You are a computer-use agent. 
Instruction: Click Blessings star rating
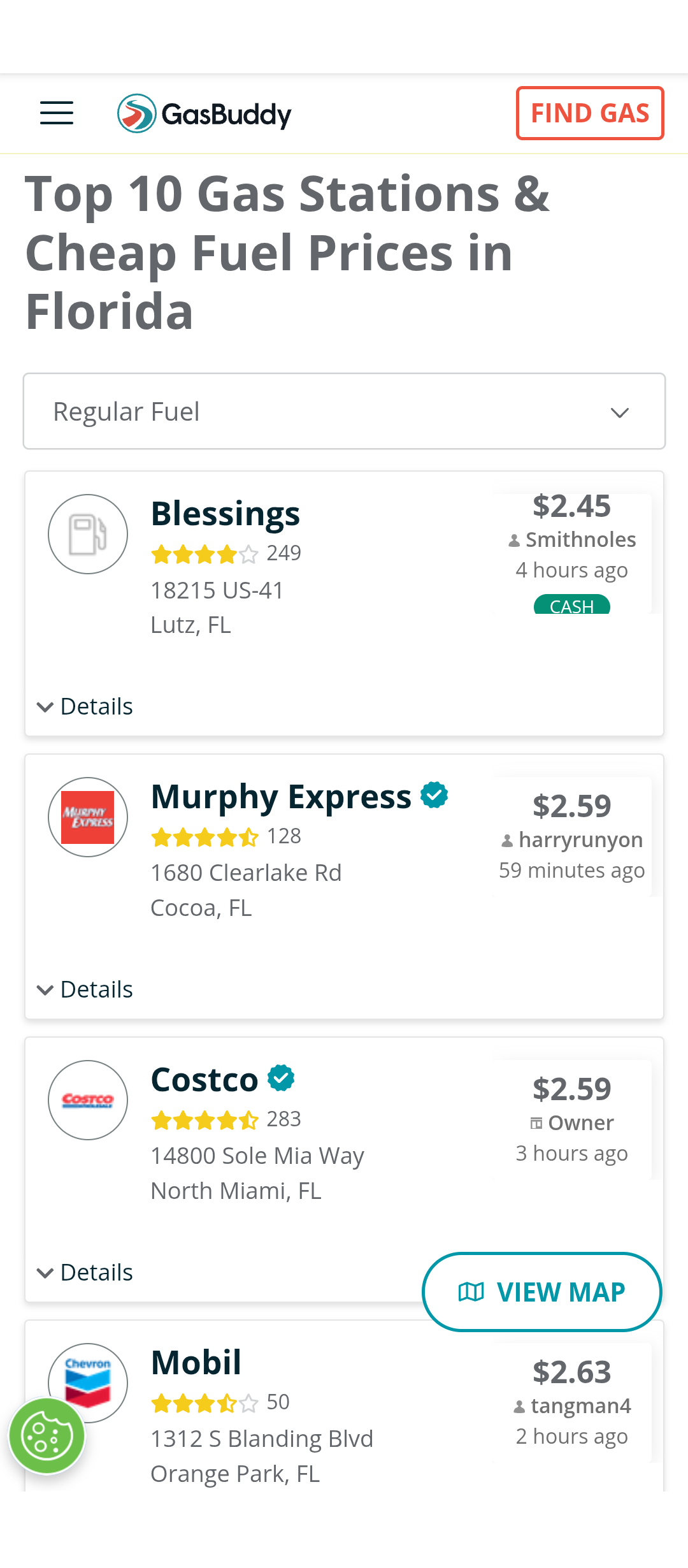204,554
